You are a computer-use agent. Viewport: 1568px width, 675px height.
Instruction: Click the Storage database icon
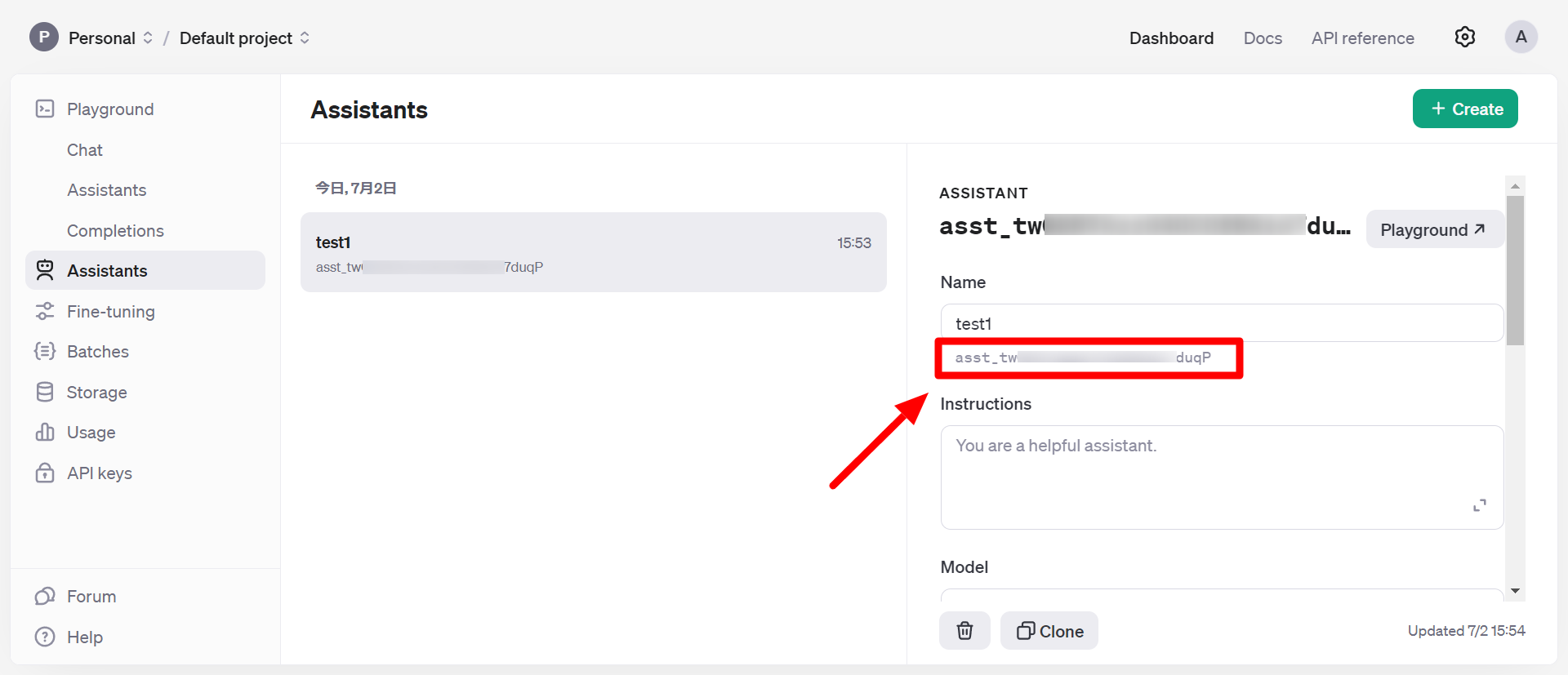[45, 392]
